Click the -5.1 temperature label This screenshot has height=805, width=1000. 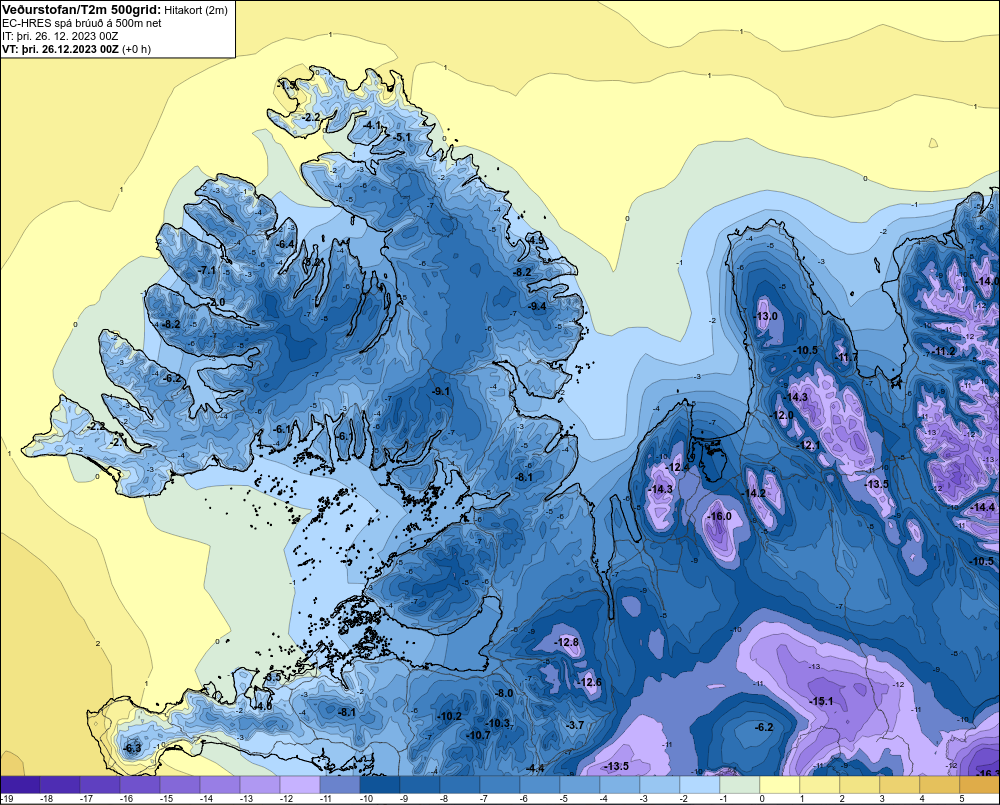(x=402, y=137)
